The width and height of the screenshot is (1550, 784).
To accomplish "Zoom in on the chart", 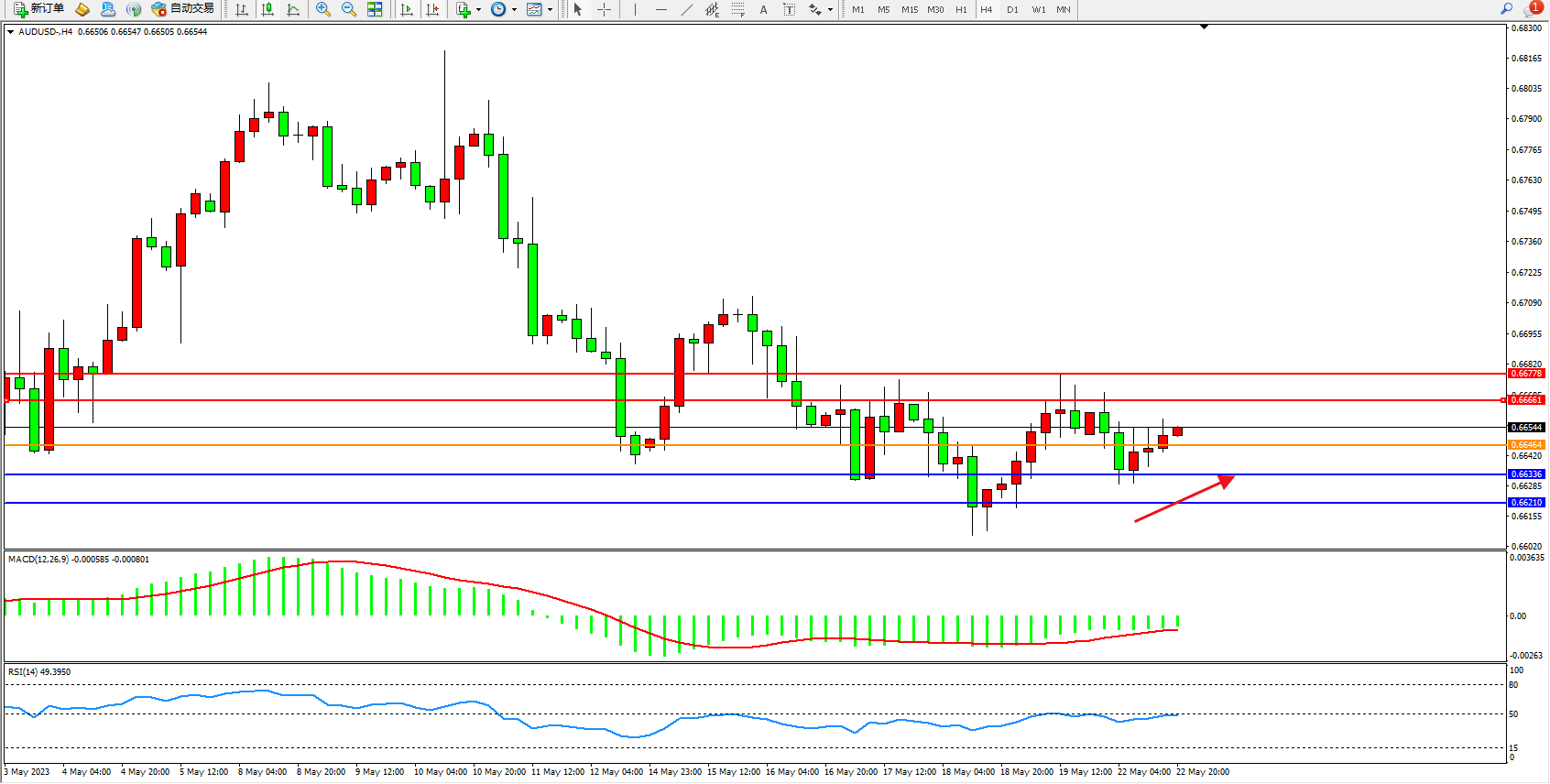I will 323,9.
